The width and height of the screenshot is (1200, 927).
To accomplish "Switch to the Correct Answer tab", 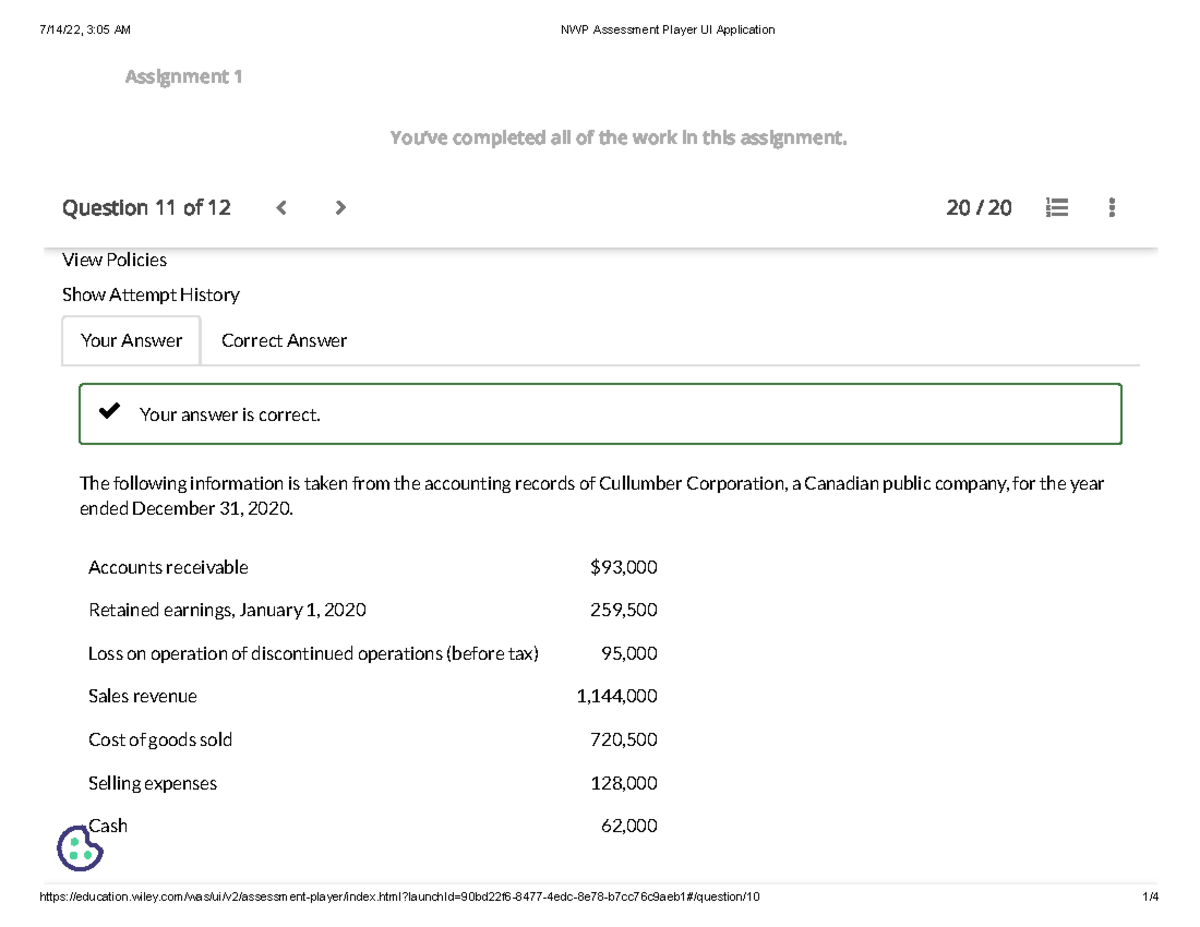I will pos(283,340).
